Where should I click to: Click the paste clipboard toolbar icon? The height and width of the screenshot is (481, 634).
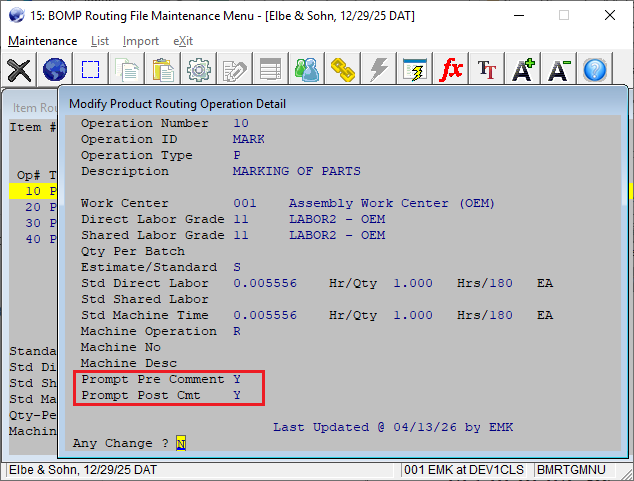(163, 70)
